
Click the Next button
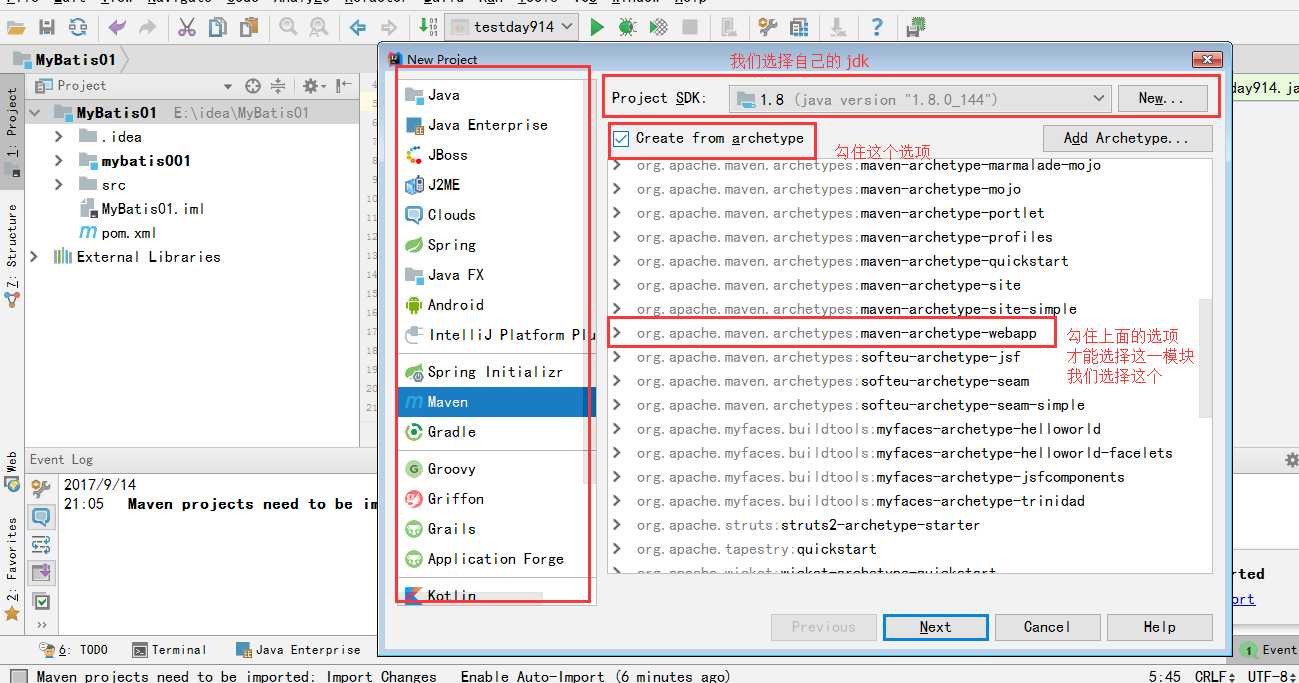935,627
